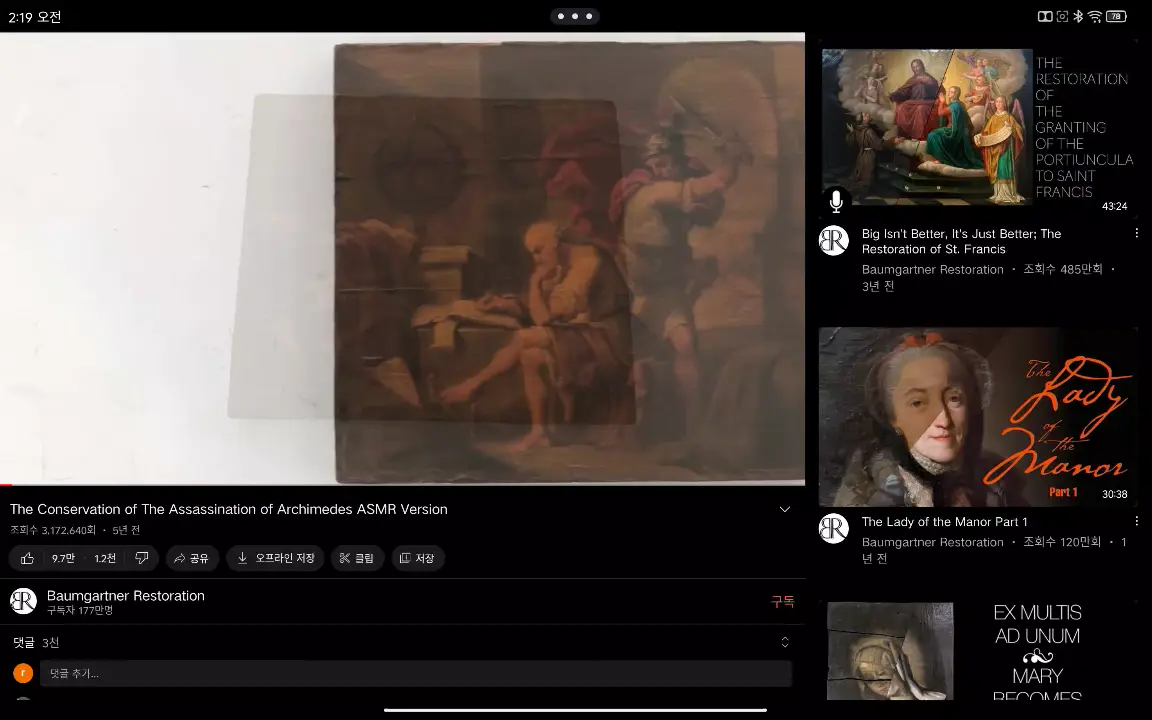Image resolution: width=1152 pixels, height=720 pixels.
Task: Open user profile avatar beside comment box
Action: click(x=24, y=673)
